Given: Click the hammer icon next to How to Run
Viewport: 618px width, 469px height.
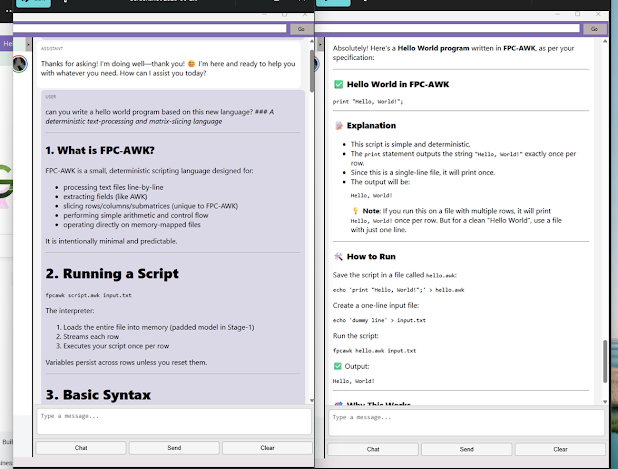Looking at the screenshot, I should (x=338, y=257).
